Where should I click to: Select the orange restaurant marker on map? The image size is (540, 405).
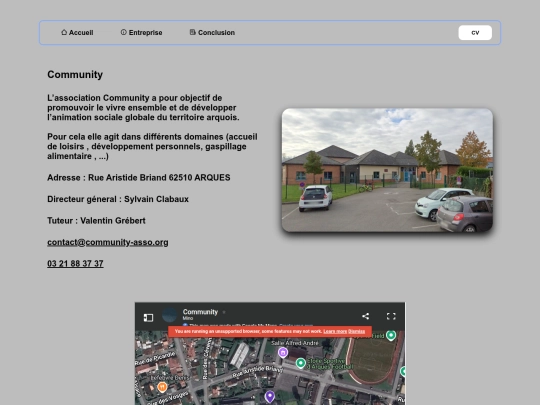click(162, 387)
